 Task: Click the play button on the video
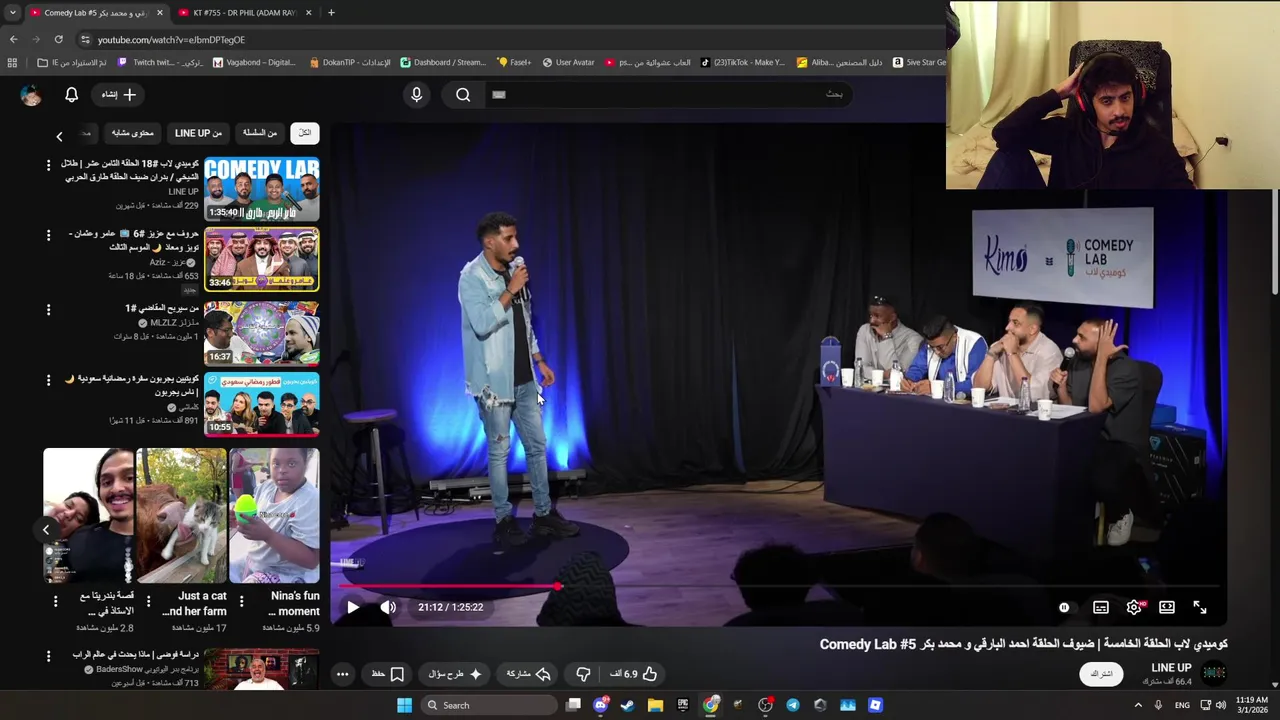[x=353, y=607]
